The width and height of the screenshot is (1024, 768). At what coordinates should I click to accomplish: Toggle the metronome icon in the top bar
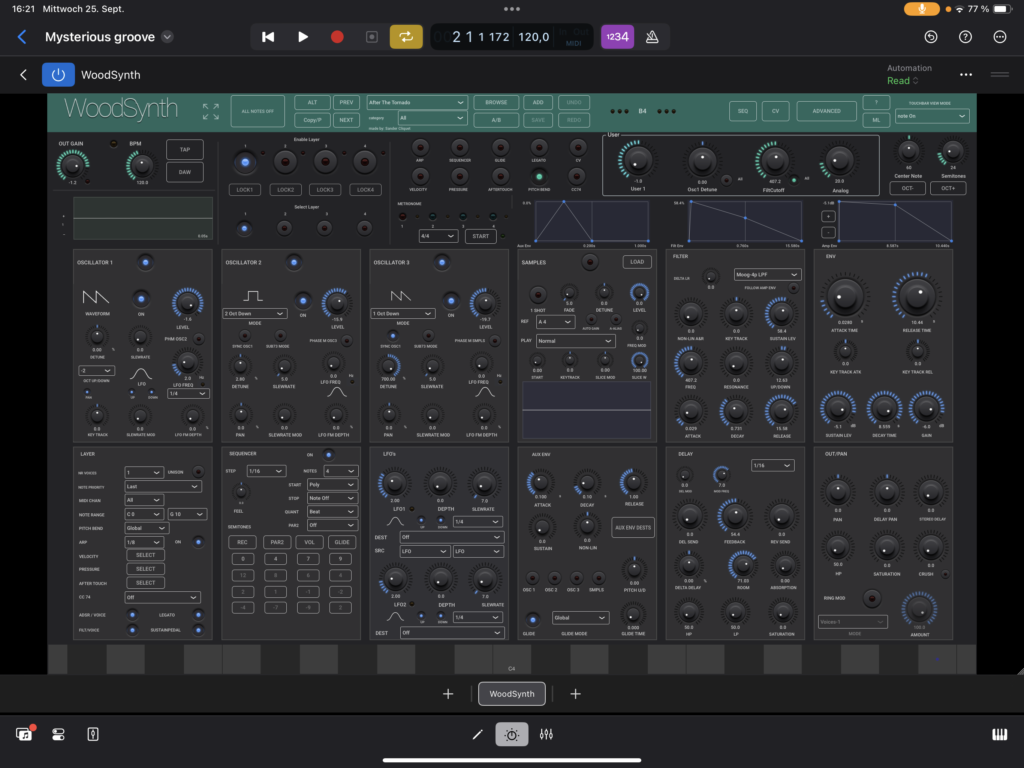pyautogui.click(x=652, y=37)
